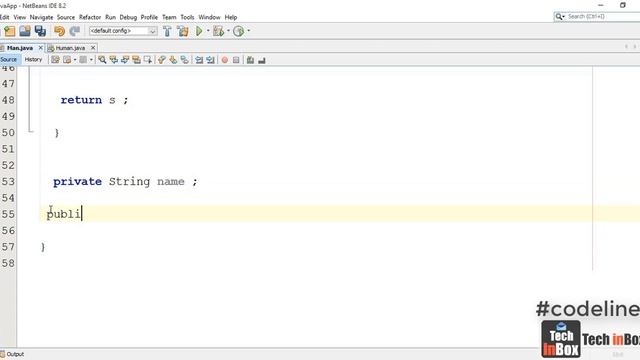The height and width of the screenshot is (360, 640).
Task: Open the Window menu
Action: [209, 17]
